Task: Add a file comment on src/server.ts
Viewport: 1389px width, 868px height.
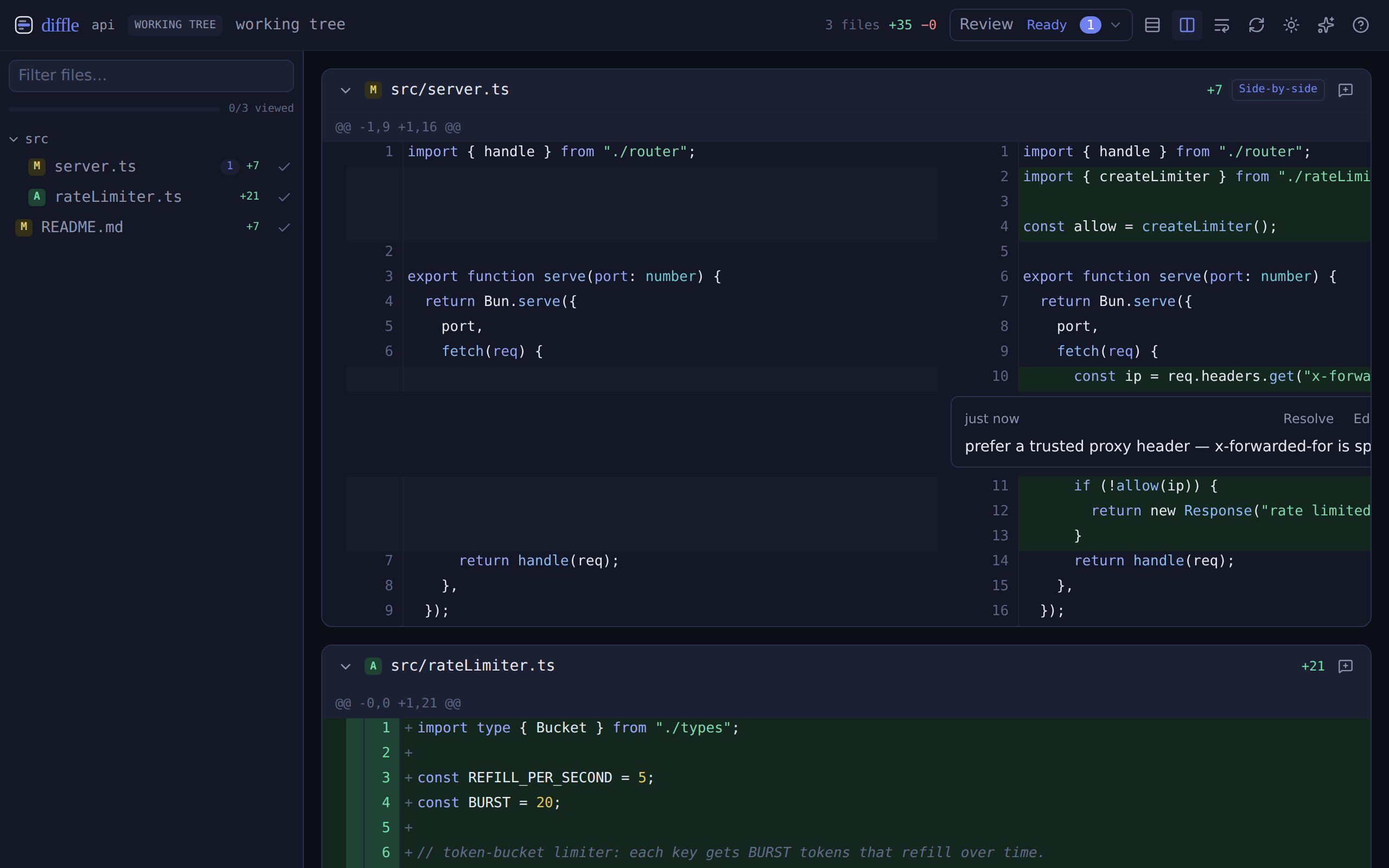Action: click(x=1346, y=90)
